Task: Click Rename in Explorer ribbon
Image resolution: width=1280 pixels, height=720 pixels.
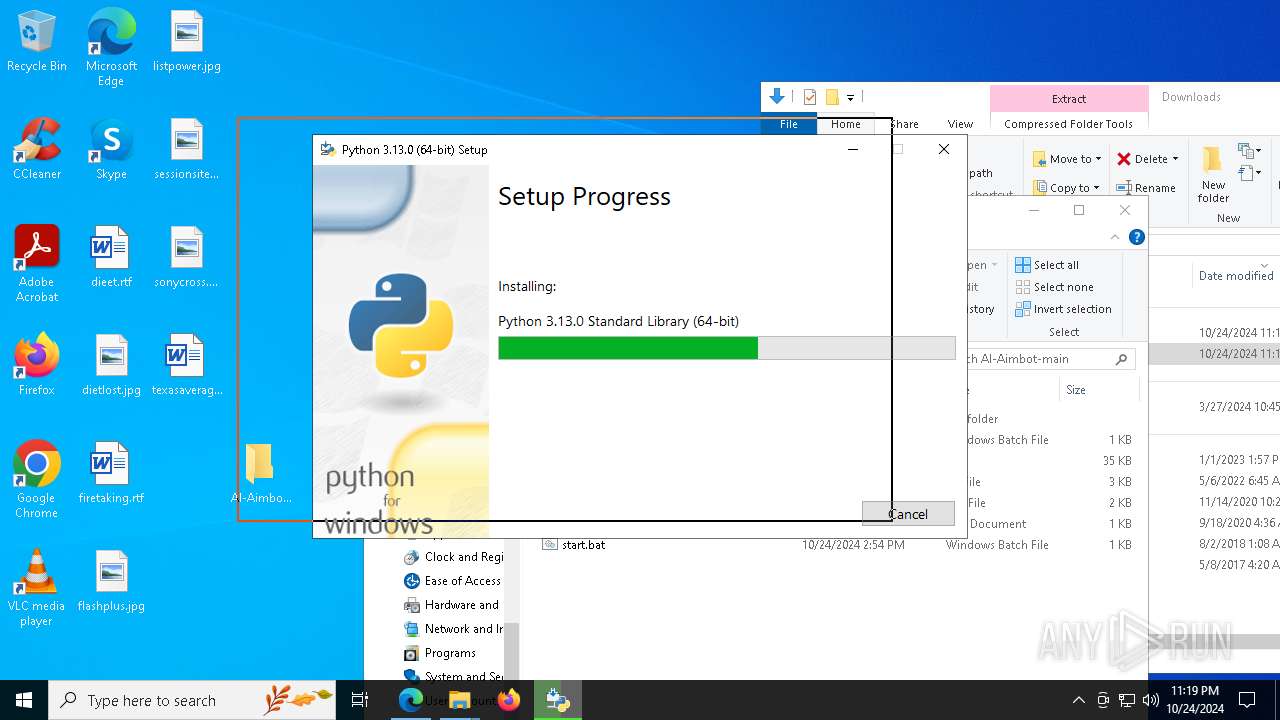Action: 1146,188
